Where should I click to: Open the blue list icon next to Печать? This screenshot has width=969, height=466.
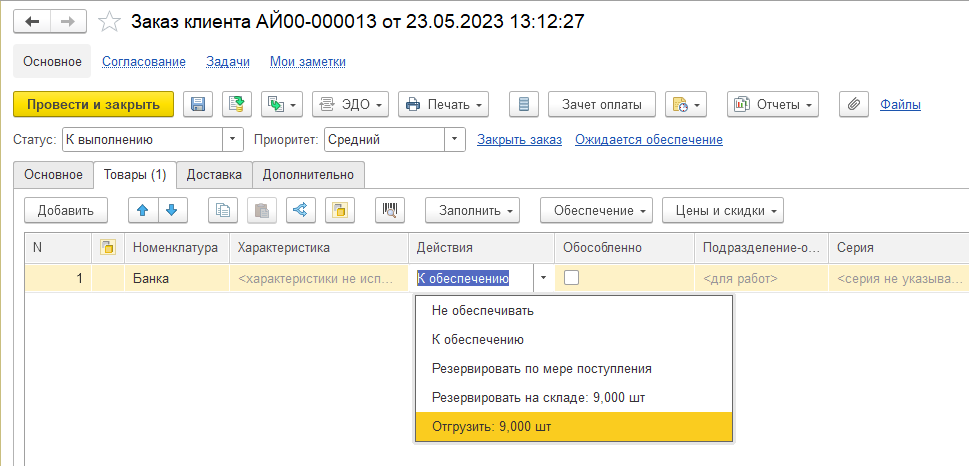point(524,104)
